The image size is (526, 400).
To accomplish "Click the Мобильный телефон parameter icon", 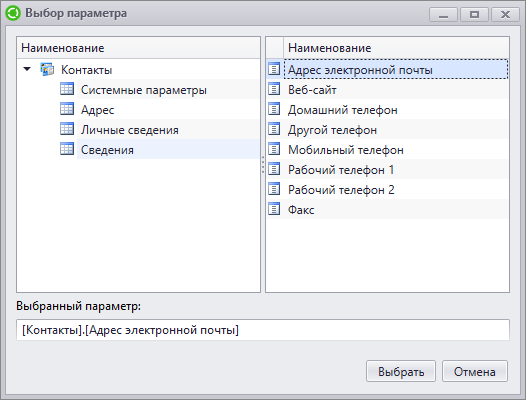I will 274,149.
